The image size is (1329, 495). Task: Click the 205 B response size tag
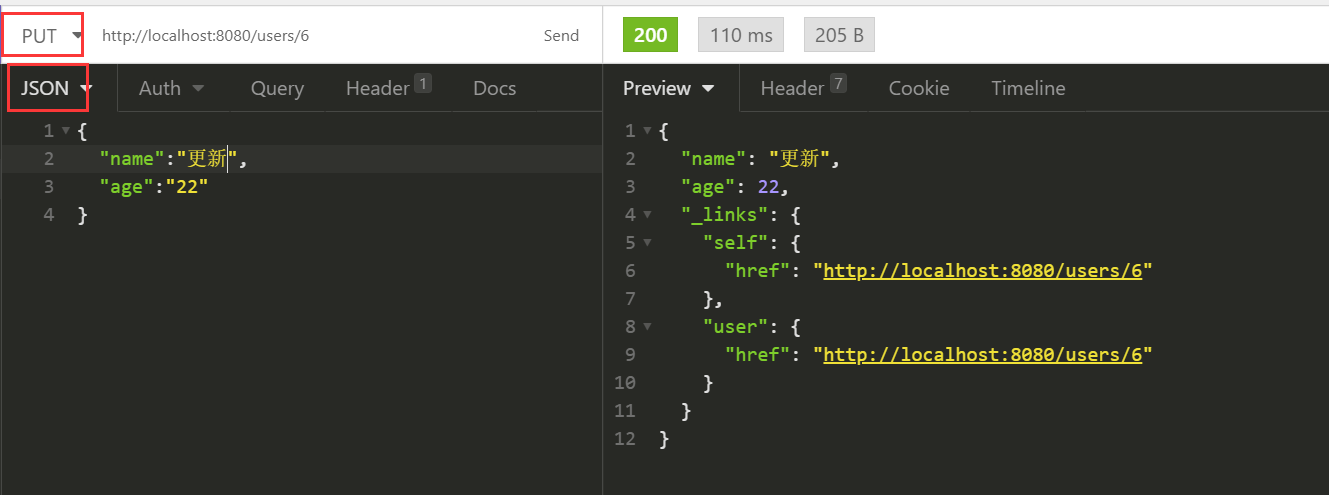pyautogui.click(x=839, y=35)
